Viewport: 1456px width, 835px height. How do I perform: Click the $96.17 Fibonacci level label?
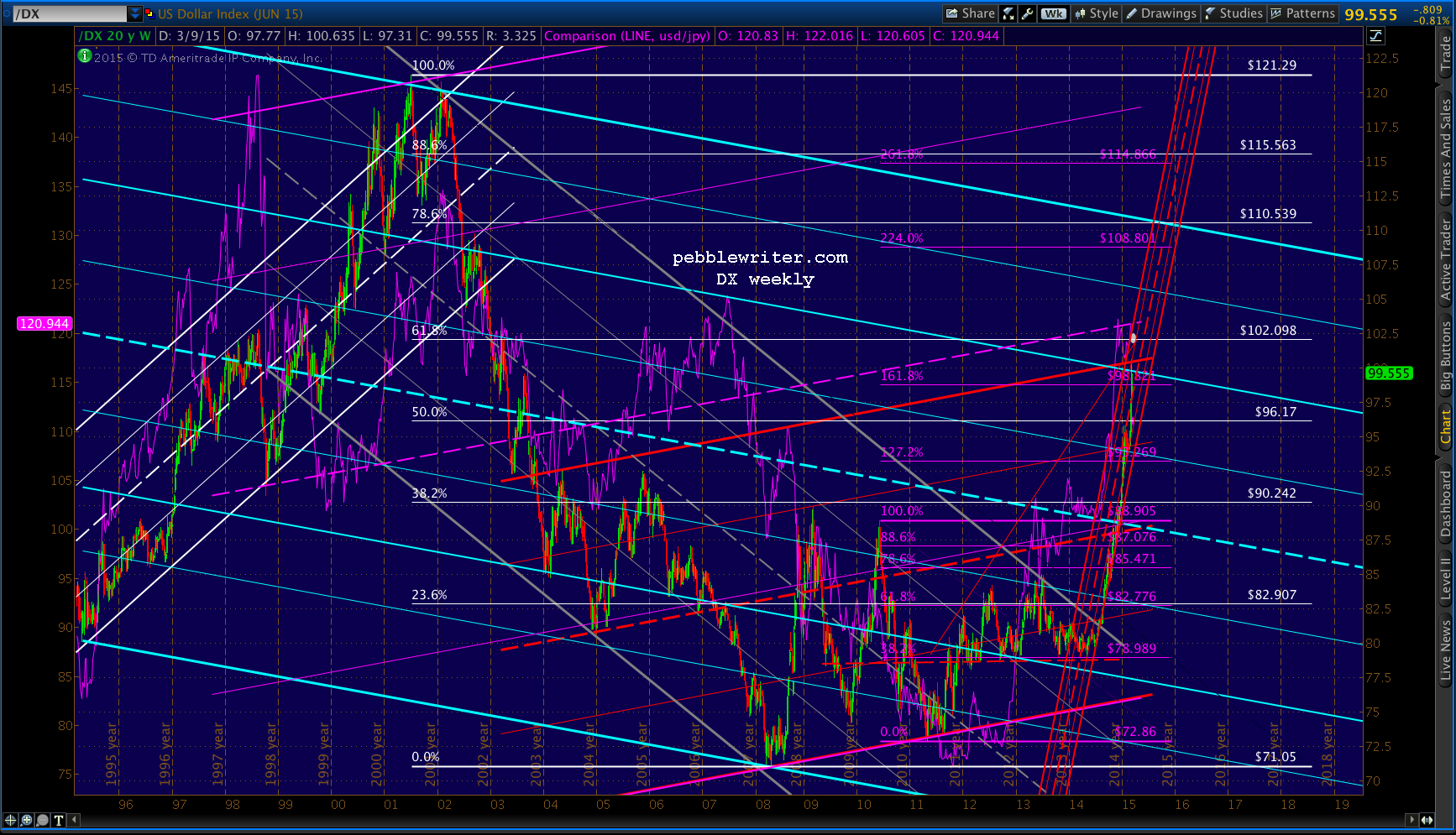(1275, 411)
